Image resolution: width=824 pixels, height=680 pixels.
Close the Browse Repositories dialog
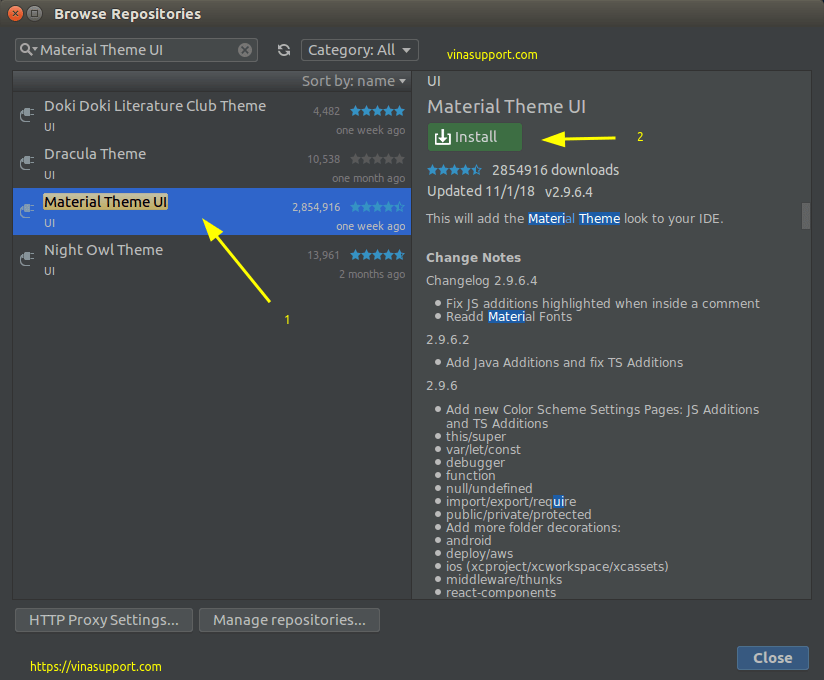click(x=772, y=657)
